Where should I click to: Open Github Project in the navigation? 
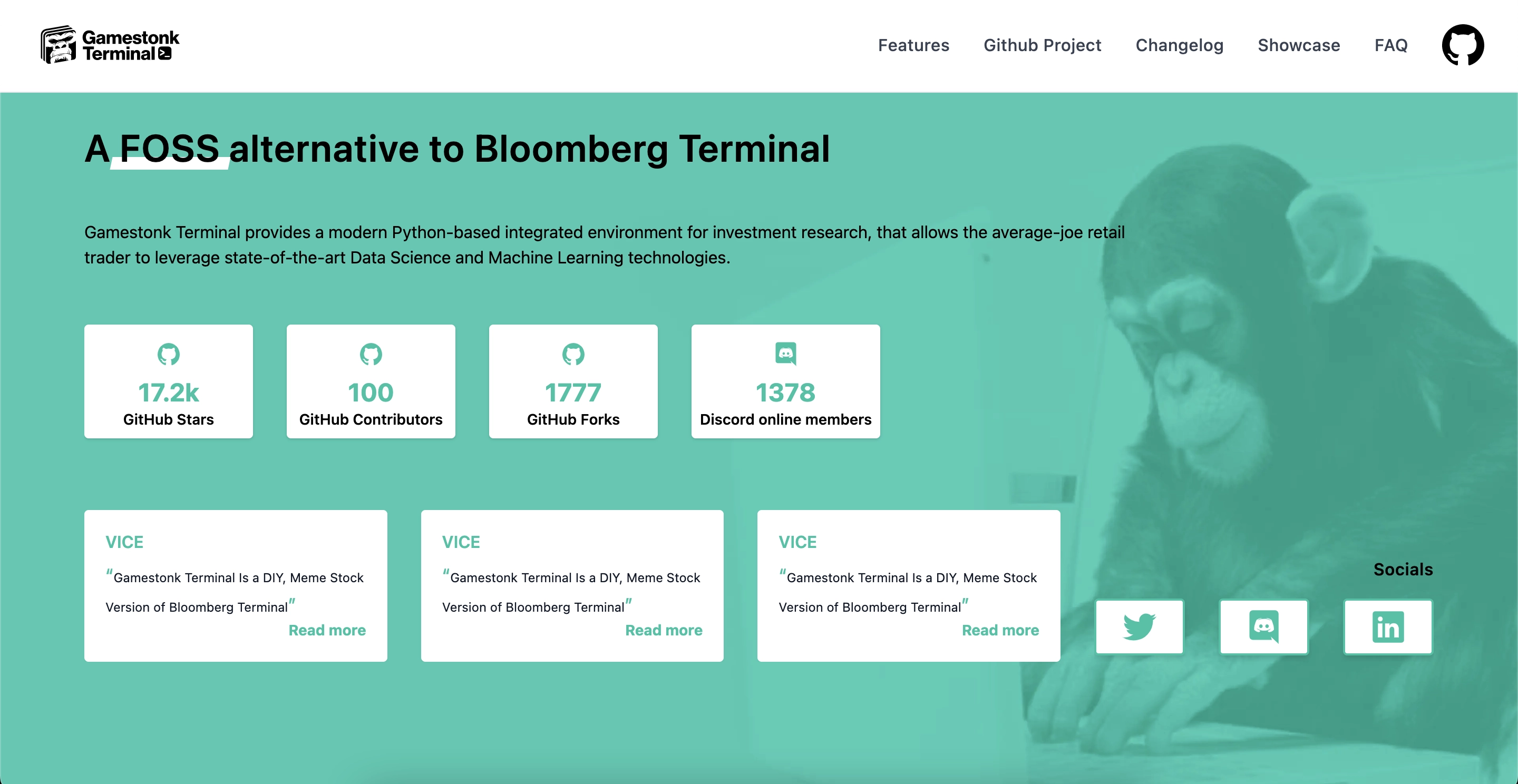[x=1042, y=45]
